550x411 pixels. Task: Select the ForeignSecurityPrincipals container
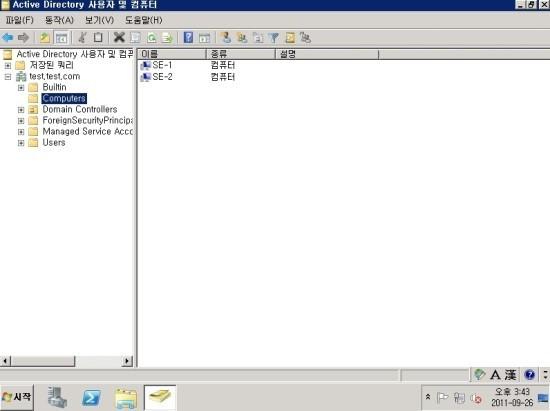click(x=88, y=121)
